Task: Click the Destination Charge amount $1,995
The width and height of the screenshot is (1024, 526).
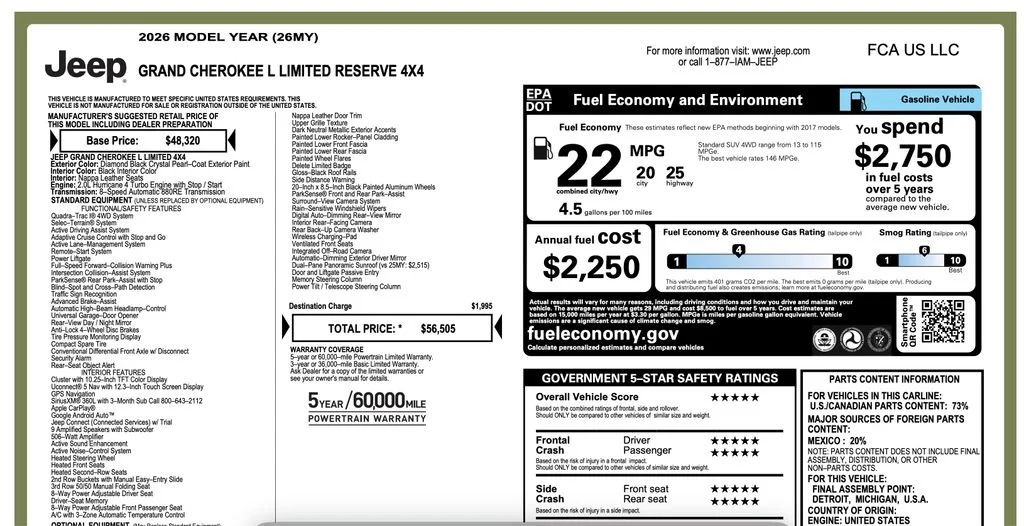Action: (x=482, y=306)
